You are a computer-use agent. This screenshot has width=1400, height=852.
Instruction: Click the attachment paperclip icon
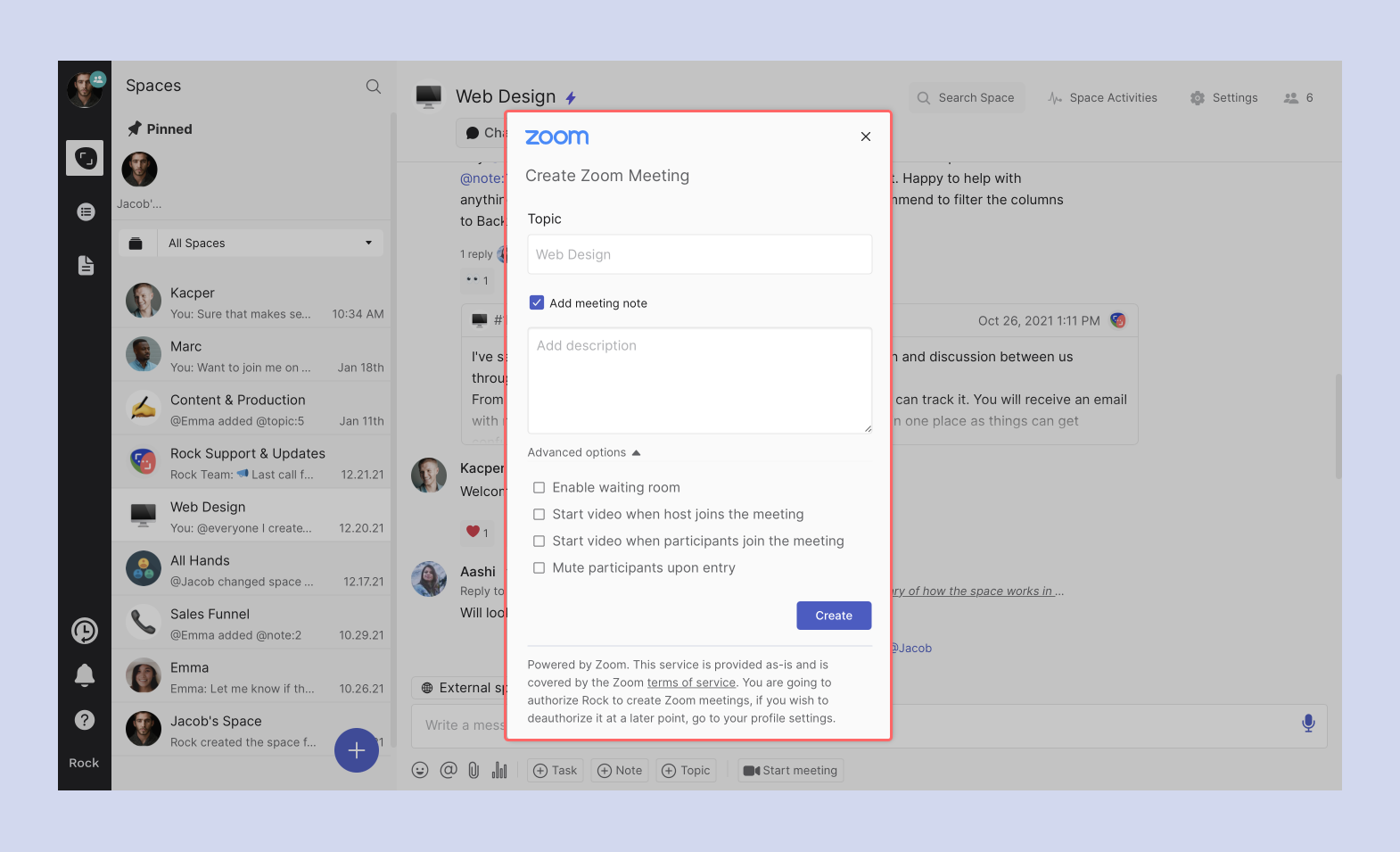[x=474, y=771]
